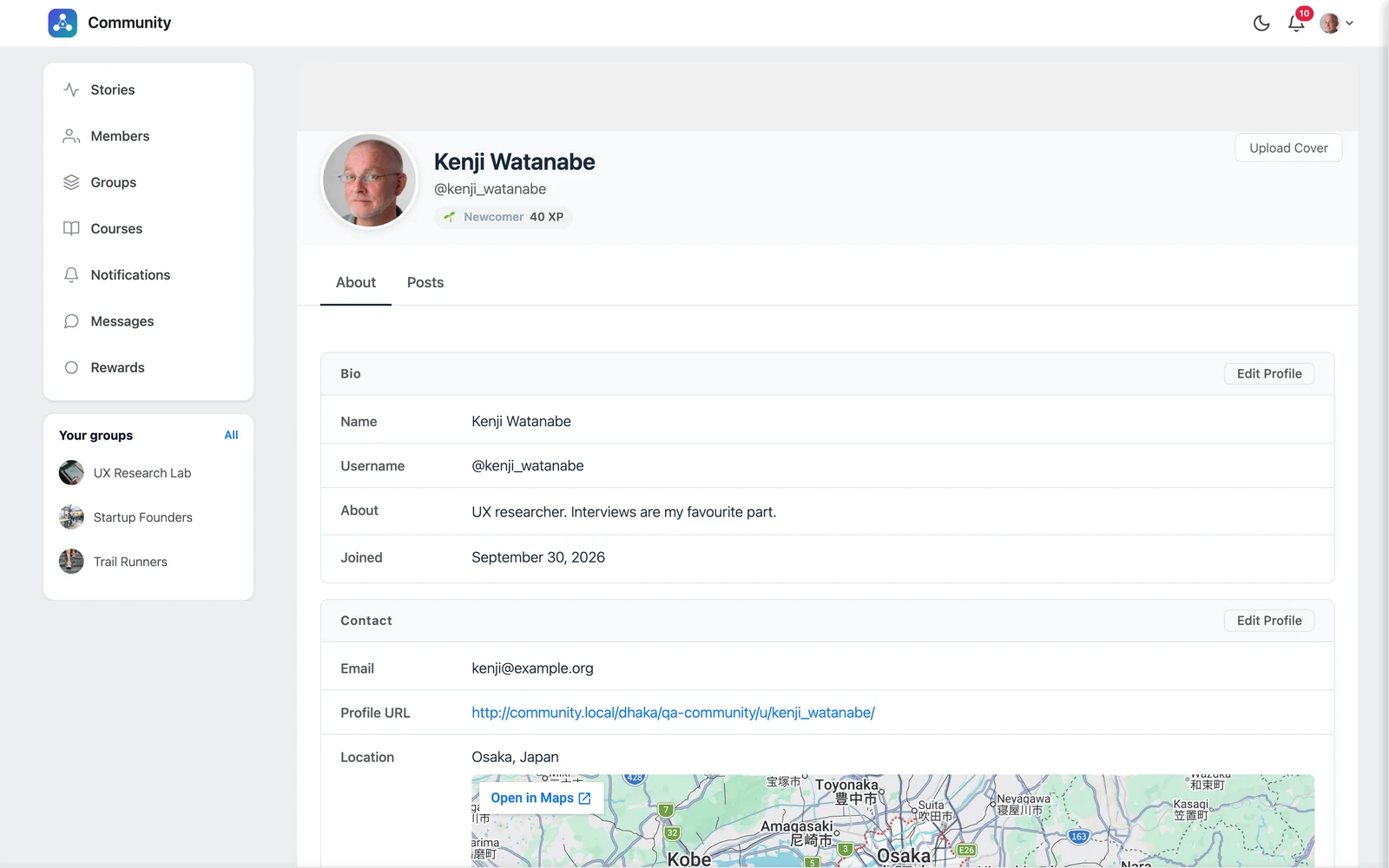Open the kenji_watanabe profile URL link
This screenshot has height=868, width=1389.
pyautogui.click(x=673, y=713)
